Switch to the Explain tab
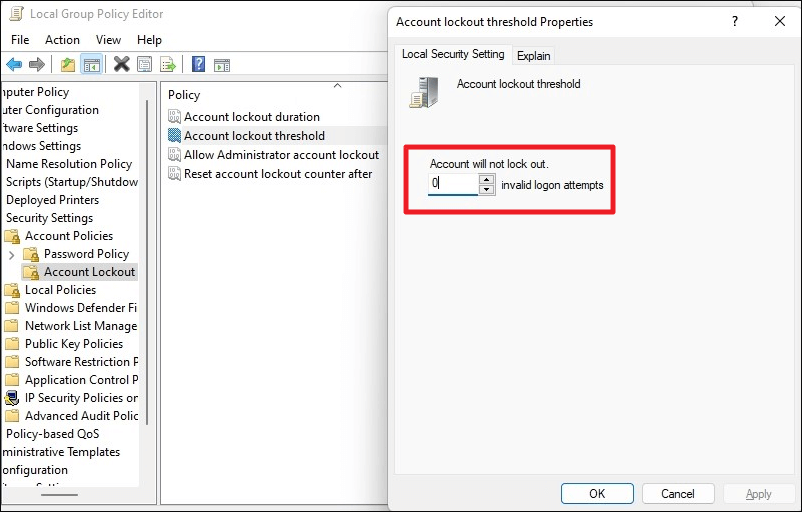 (533, 56)
